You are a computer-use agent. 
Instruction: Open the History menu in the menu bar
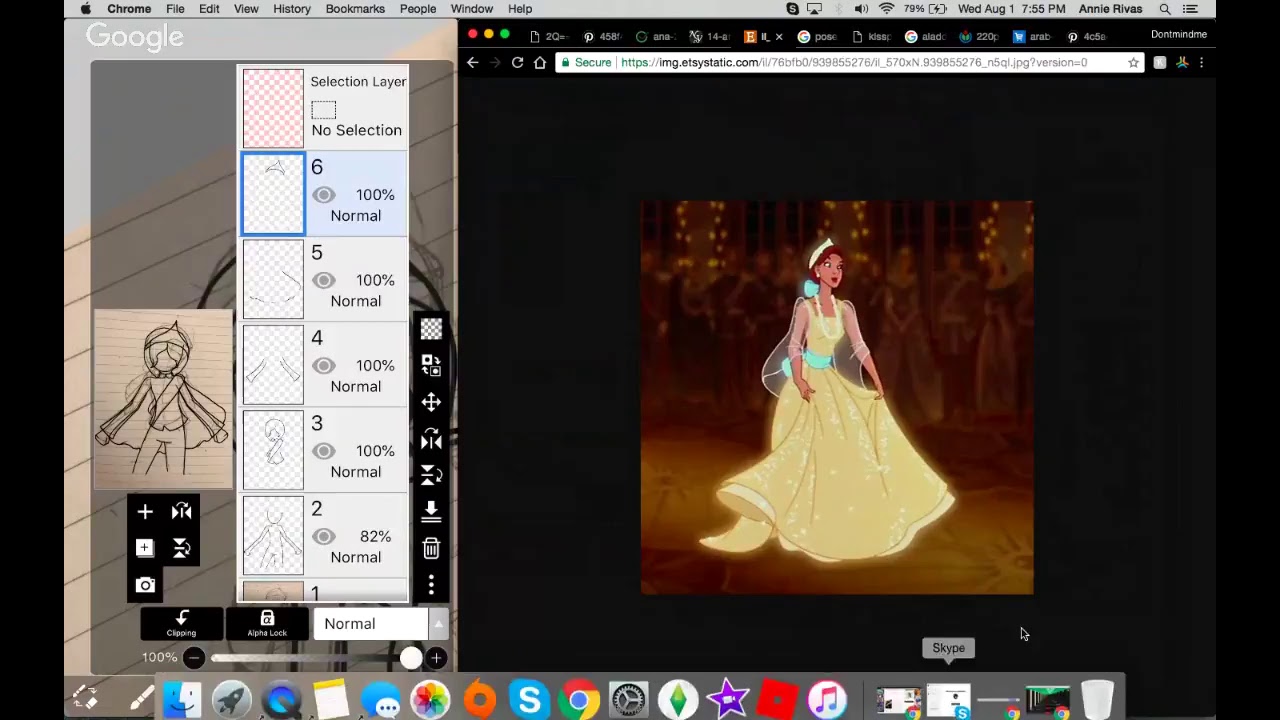[291, 9]
